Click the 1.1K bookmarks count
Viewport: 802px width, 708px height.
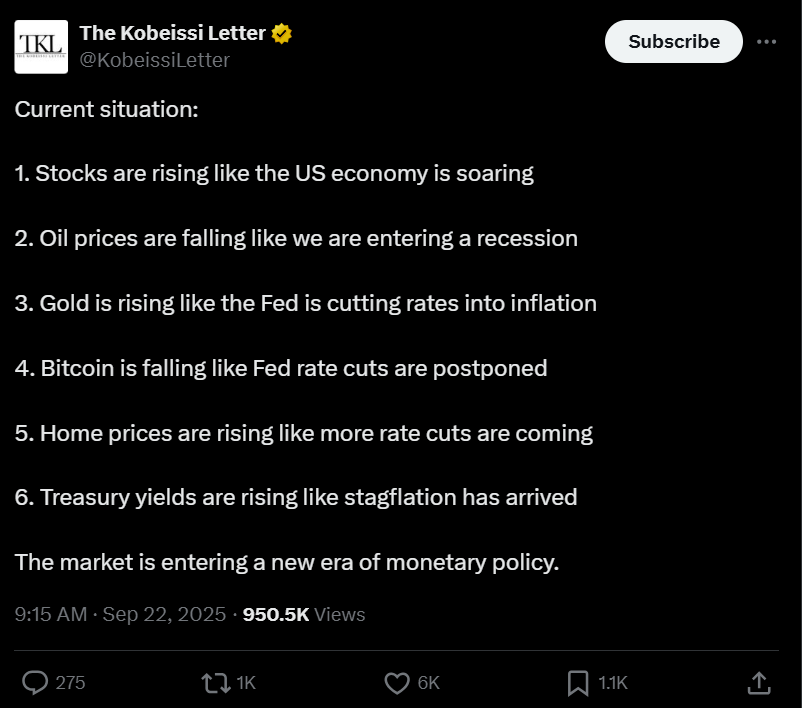pos(614,683)
